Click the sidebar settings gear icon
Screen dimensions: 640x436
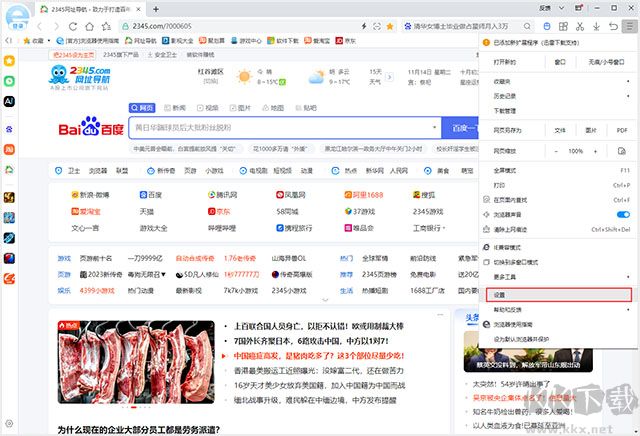tap(9, 425)
